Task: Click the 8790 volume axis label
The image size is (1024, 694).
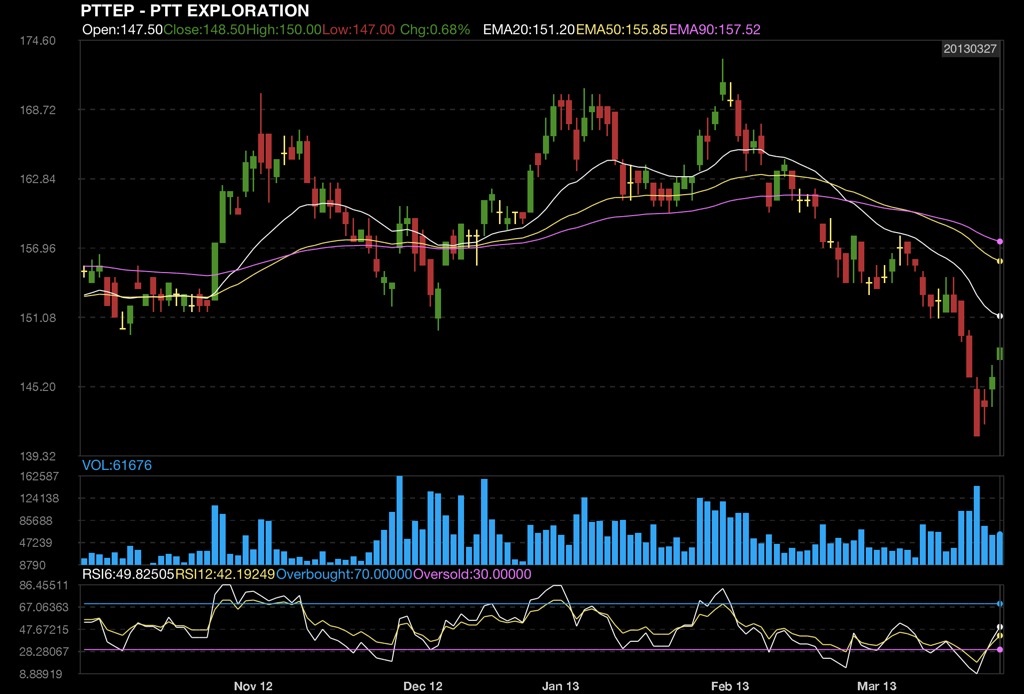Action: [33, 565]
